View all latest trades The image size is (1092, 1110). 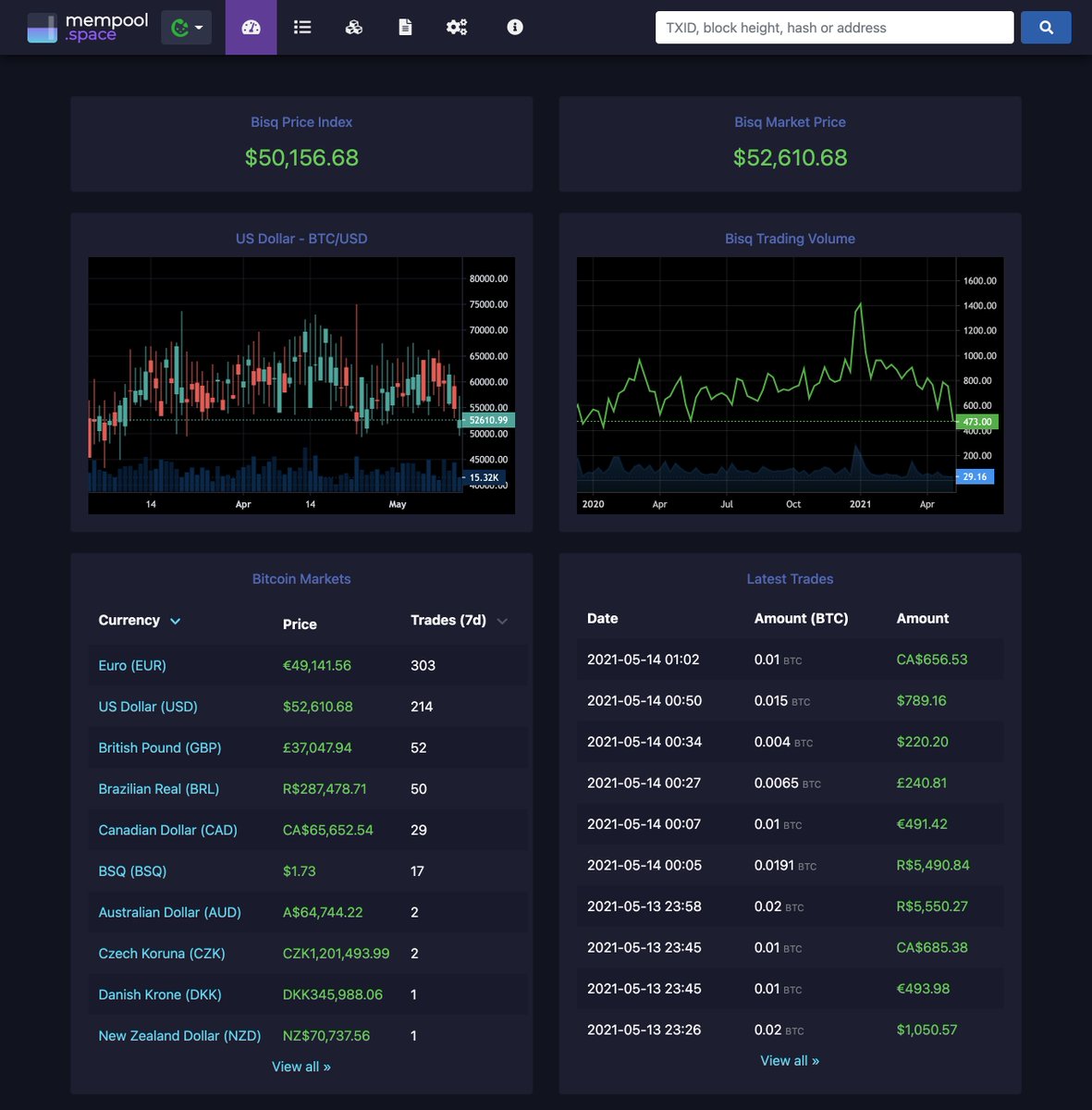coord(790,1060)
